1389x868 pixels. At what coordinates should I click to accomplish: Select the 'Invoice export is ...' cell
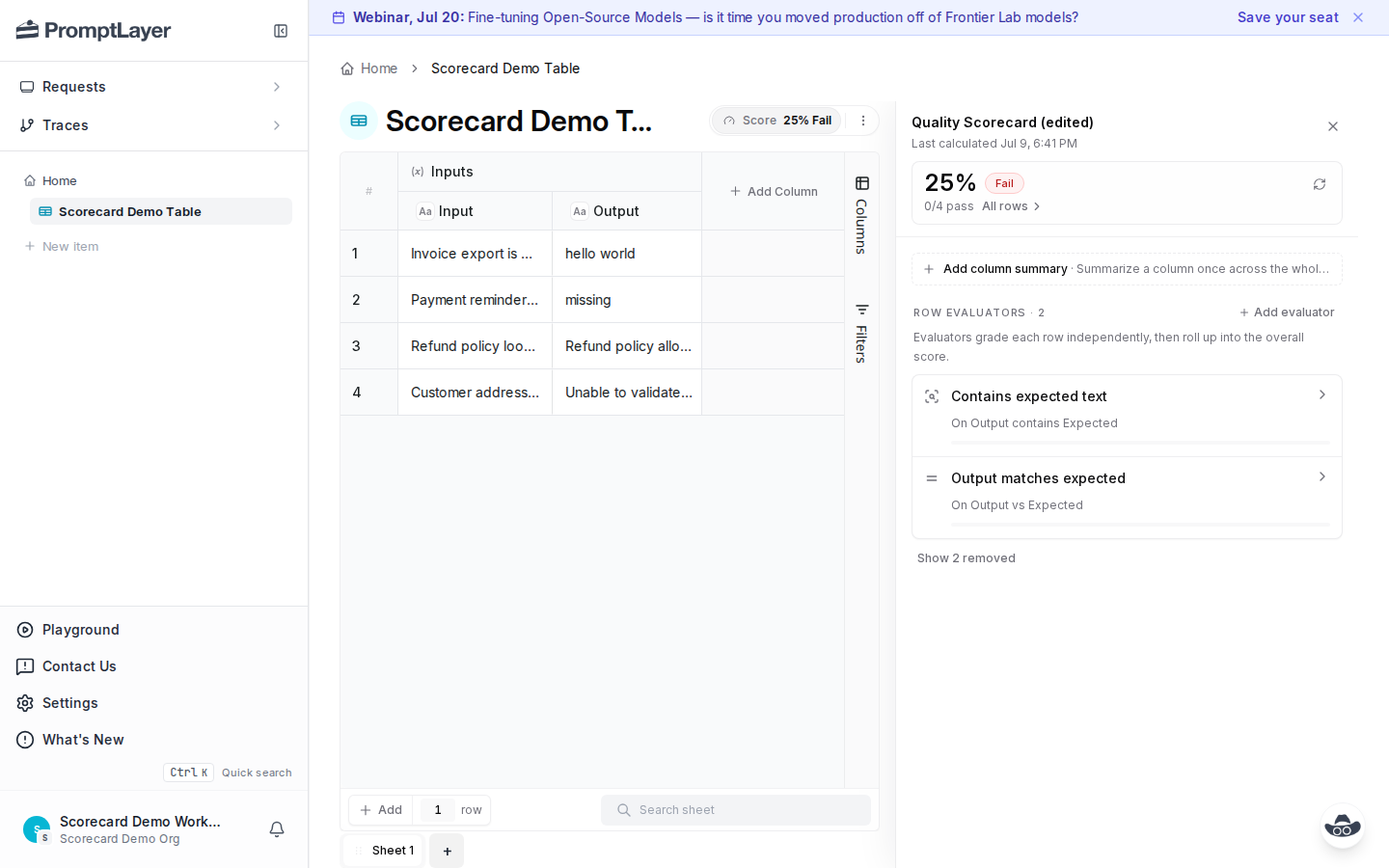(x=475, y=254)
